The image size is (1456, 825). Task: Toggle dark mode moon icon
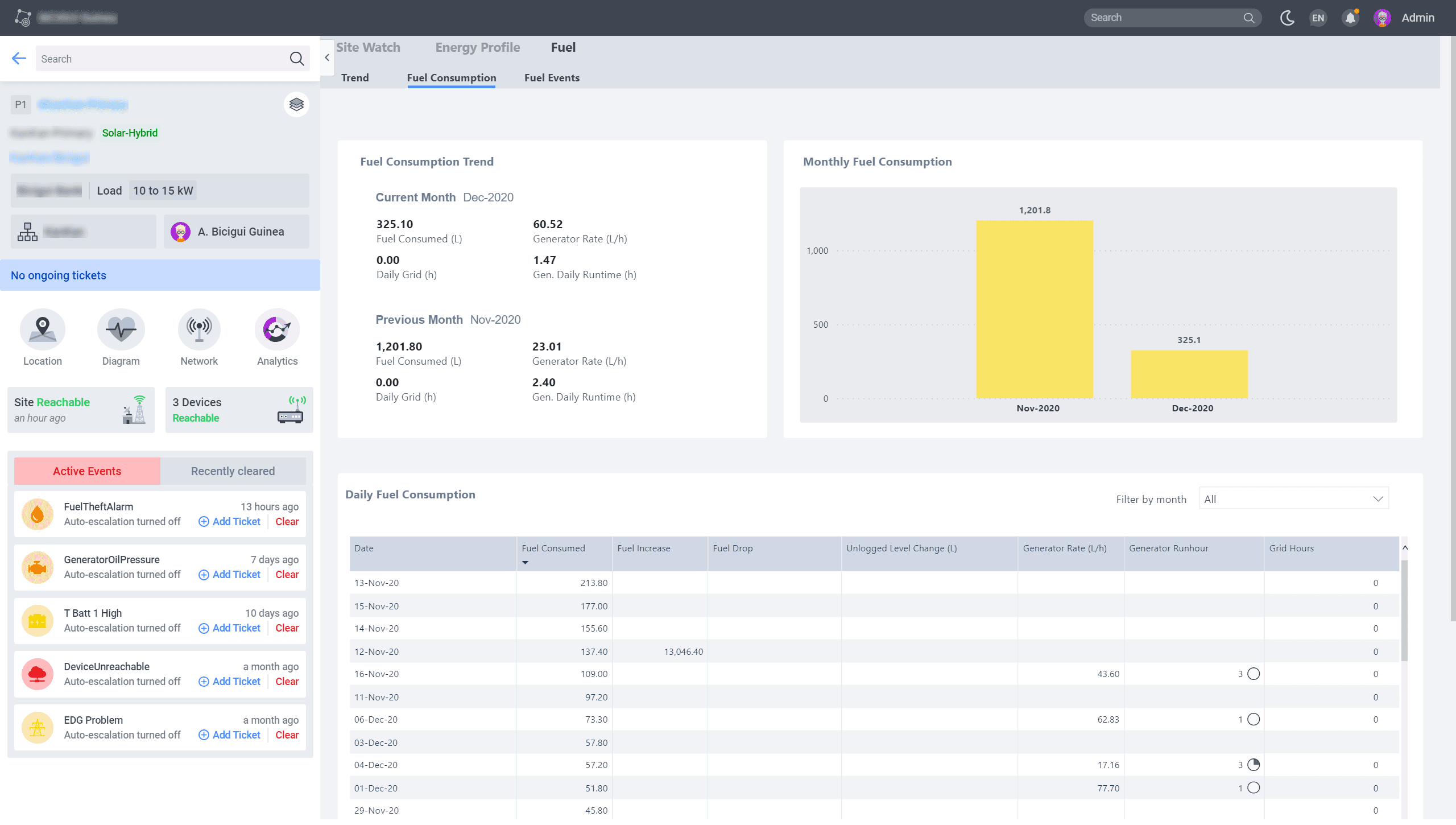1287,18
